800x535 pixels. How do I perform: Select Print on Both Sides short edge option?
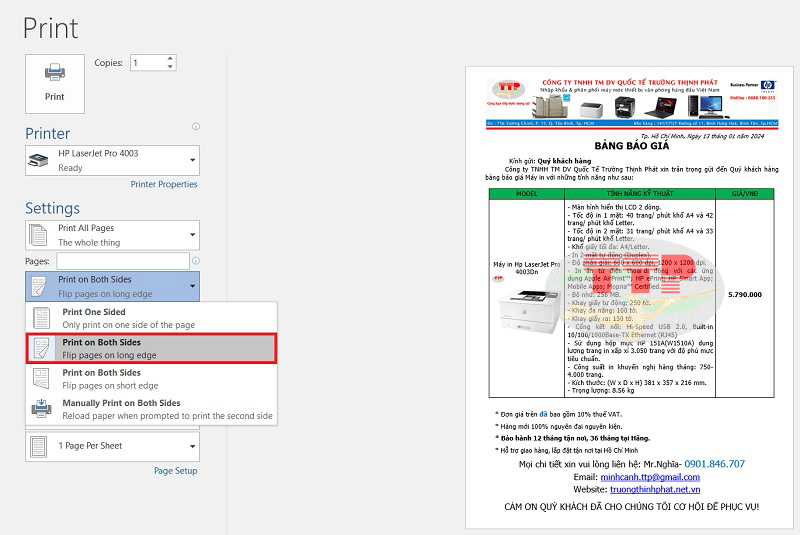(152, 379)
